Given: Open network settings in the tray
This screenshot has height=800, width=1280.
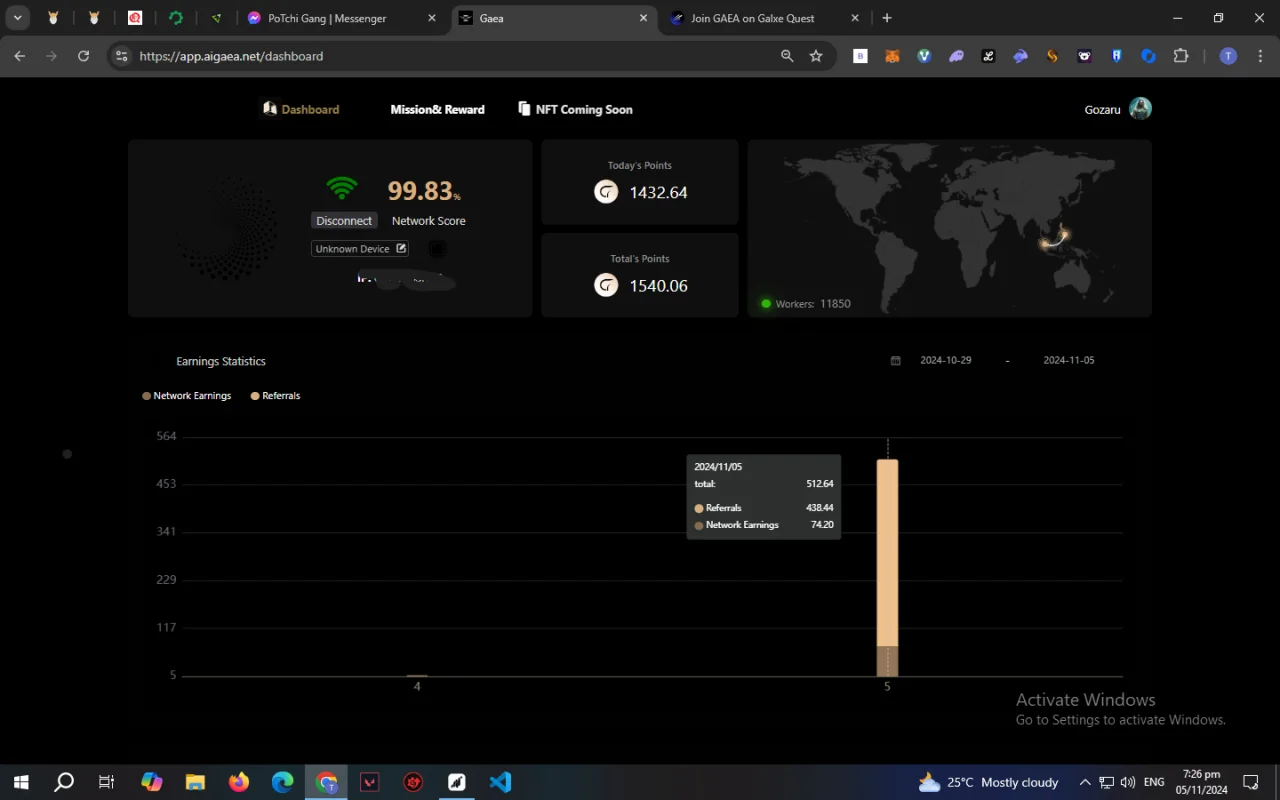Looking at the screenshot, I should coord(1107,782).
